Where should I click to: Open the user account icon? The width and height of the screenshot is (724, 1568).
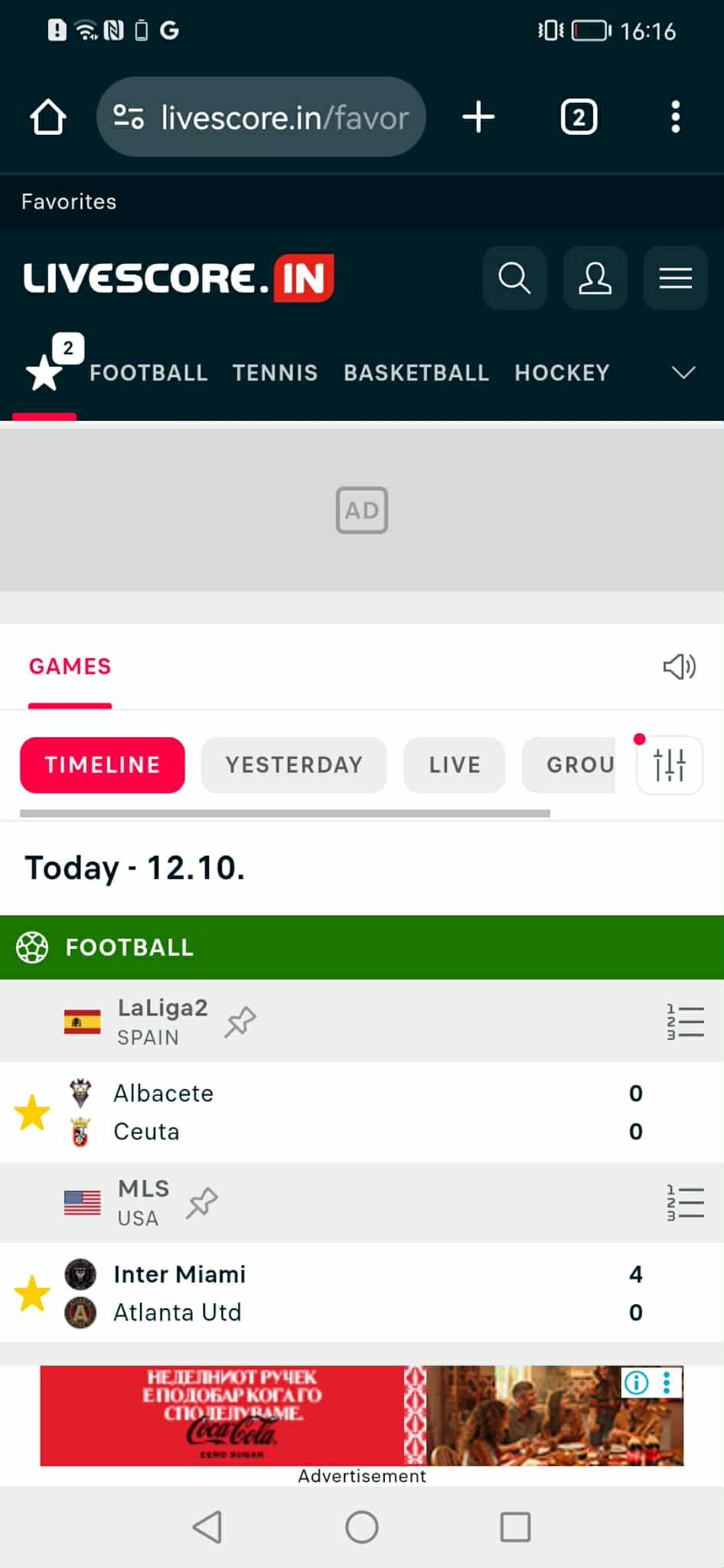(595, 278)
